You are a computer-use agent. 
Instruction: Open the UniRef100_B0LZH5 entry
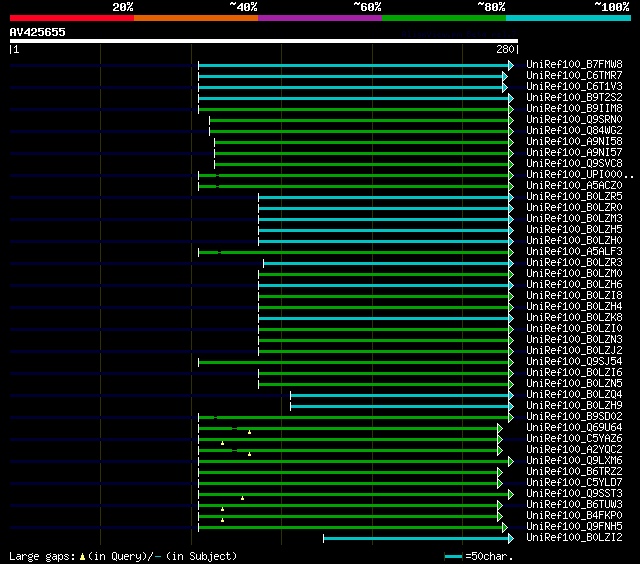click(x=574, y=230)
